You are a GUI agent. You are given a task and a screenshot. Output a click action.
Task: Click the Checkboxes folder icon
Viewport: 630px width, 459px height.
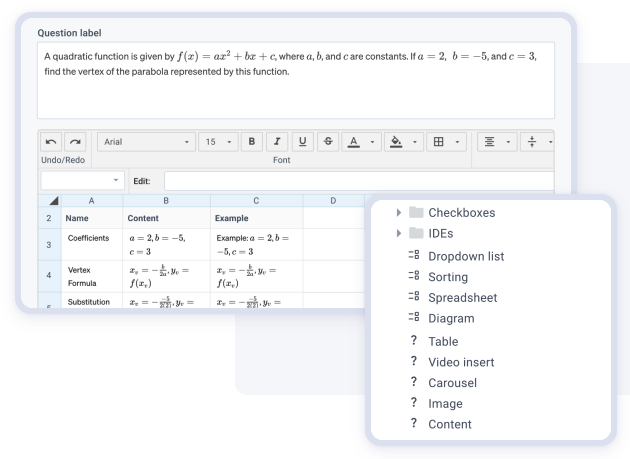(416, 212)
